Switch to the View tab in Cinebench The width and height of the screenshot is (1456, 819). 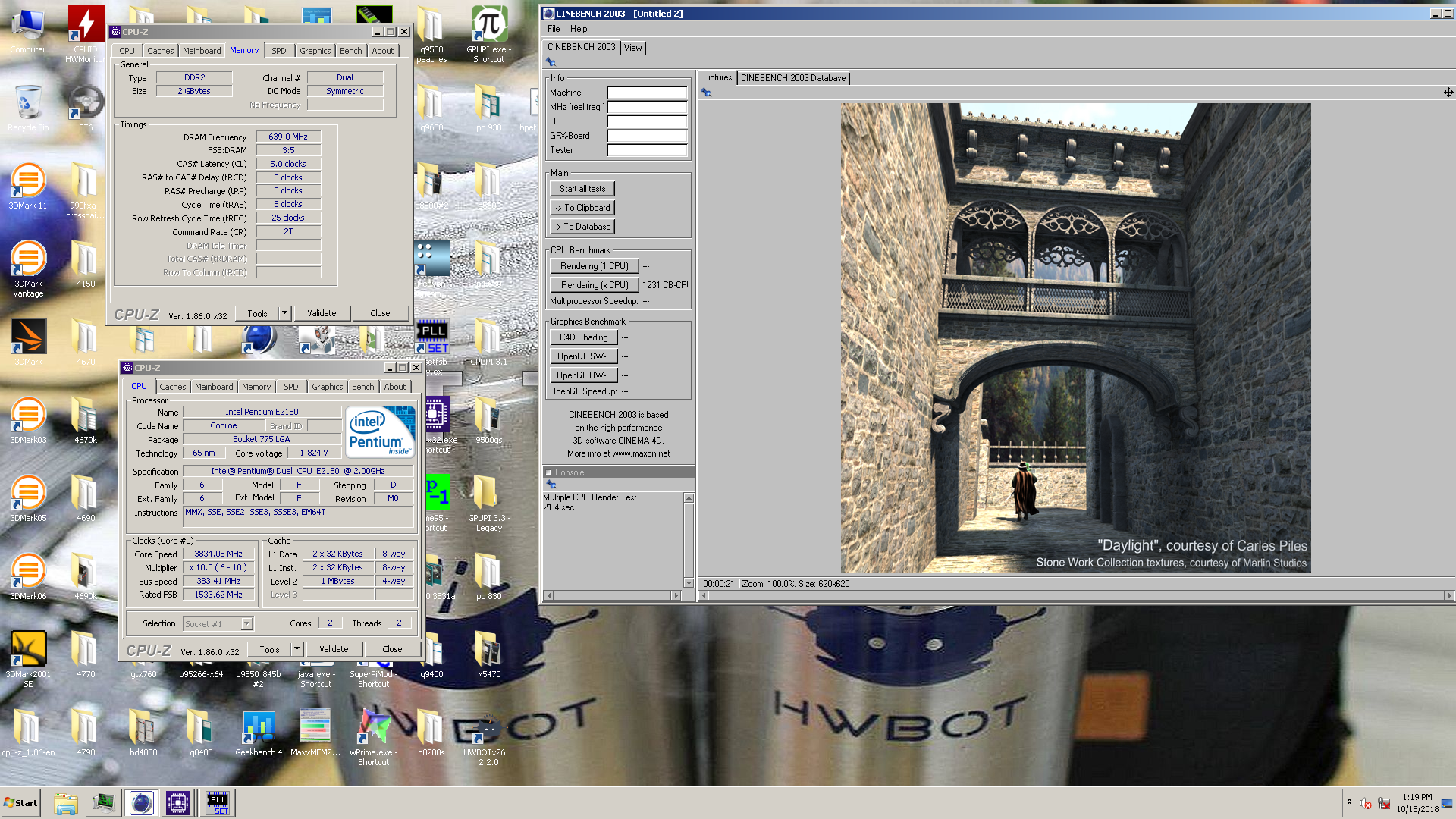tap(632, 48)
